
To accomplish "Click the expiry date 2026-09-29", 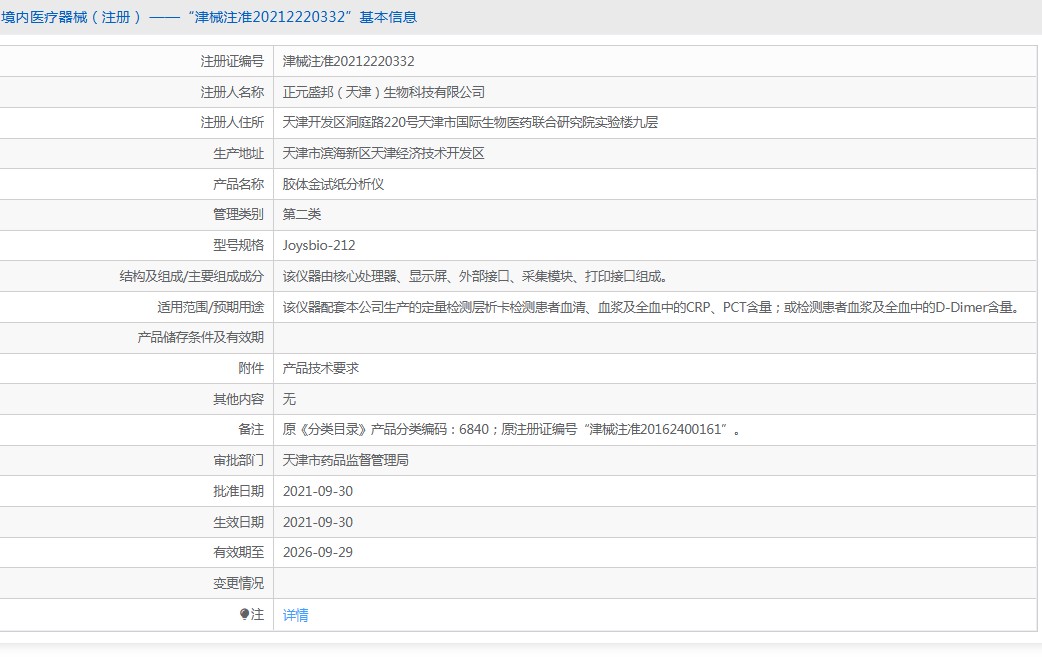I will point(318,552).
